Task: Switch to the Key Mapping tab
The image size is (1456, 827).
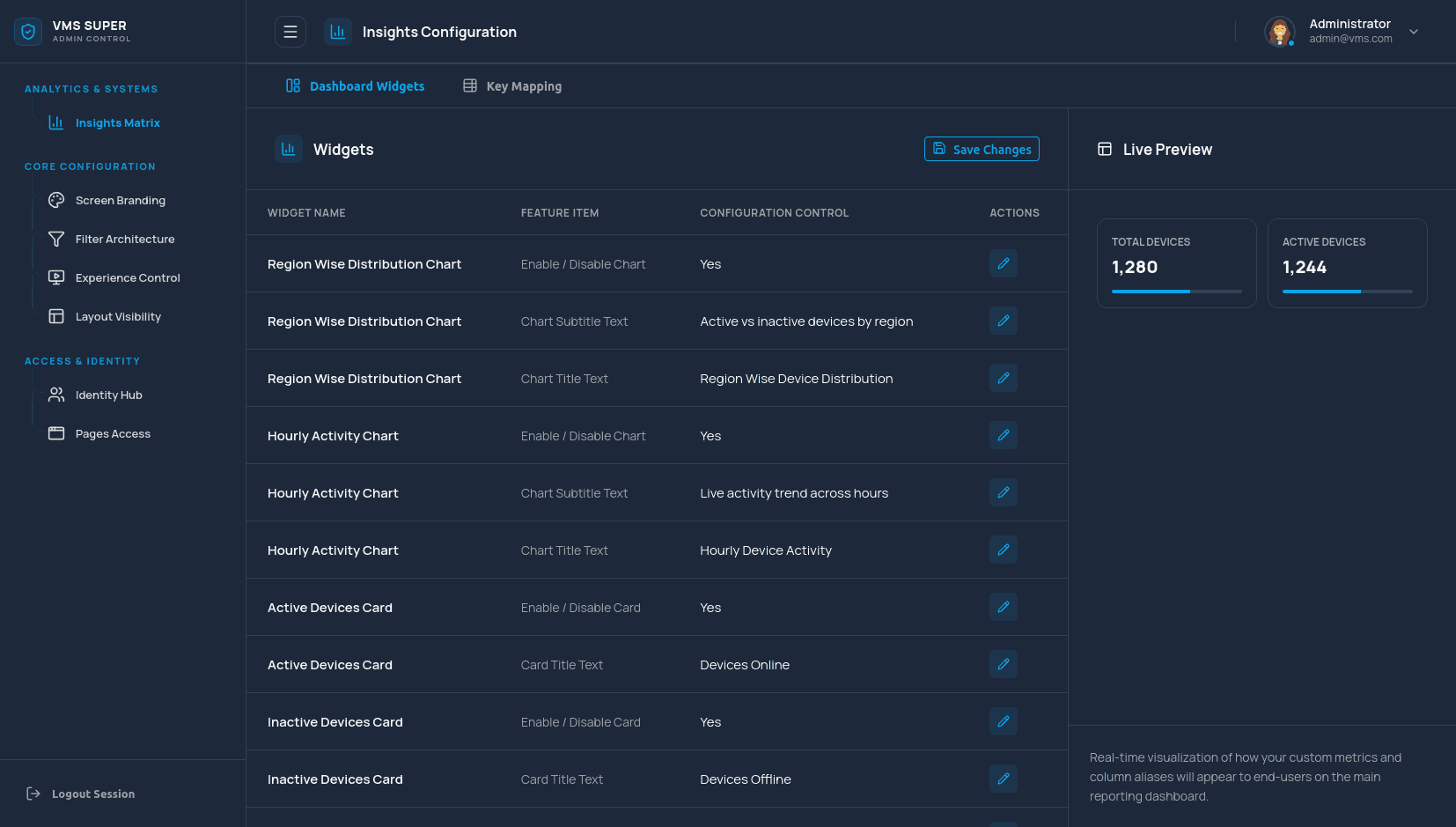Action: click(x=512, y=86)
